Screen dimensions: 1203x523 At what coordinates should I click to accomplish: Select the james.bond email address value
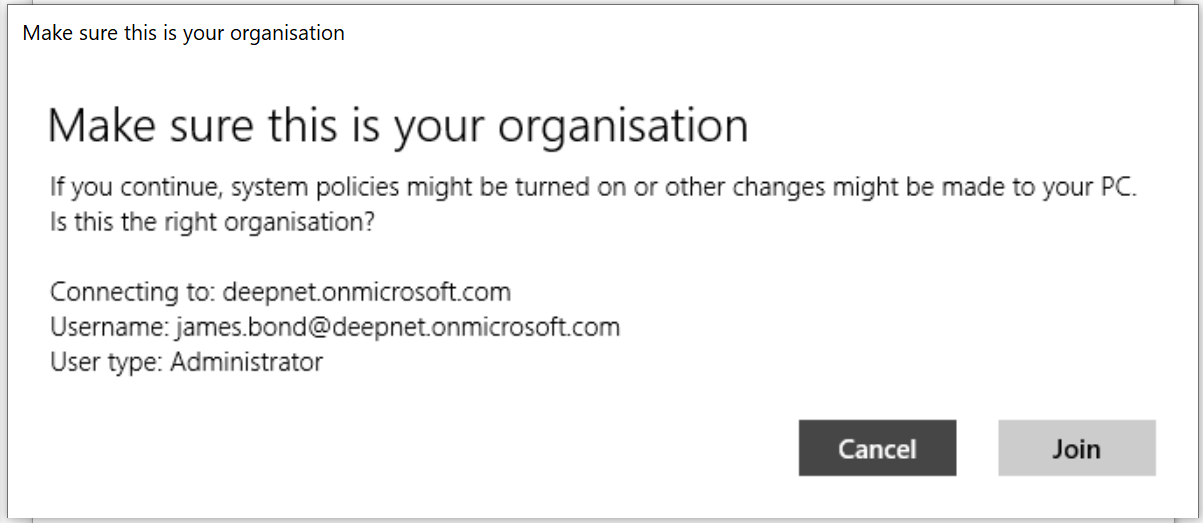pyautogui.click(x=397, y=327)
